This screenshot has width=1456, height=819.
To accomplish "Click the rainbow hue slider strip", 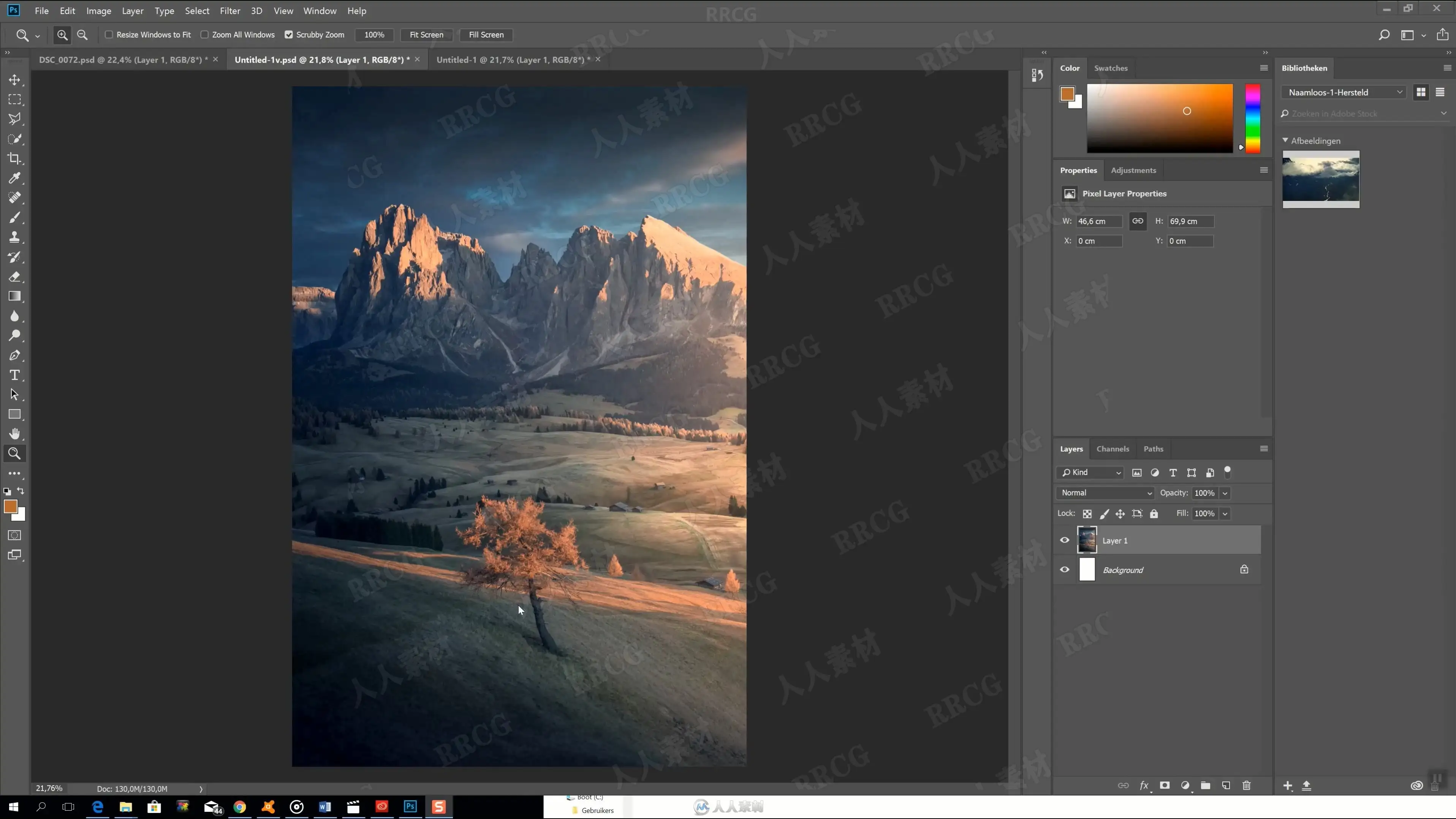I will pos(1252,118).
